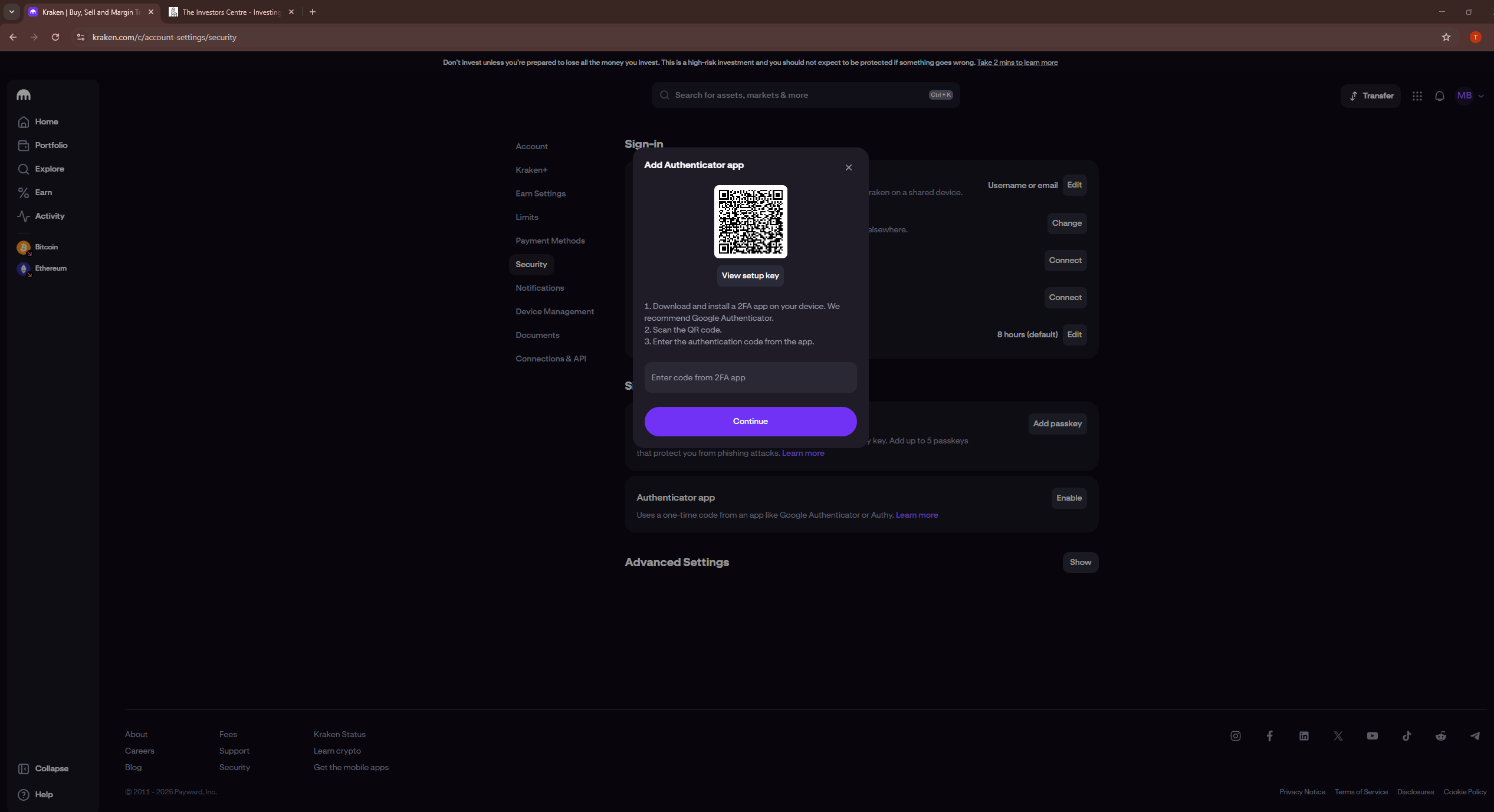Viewport: 1494px width, 812px height.
Task: Open the Activity page
Action: (x=41, y=216)
